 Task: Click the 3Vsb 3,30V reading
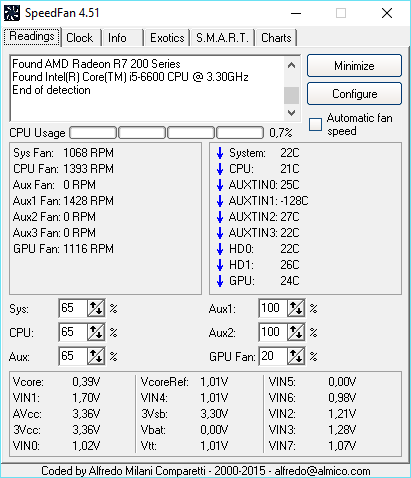[184, 414]
